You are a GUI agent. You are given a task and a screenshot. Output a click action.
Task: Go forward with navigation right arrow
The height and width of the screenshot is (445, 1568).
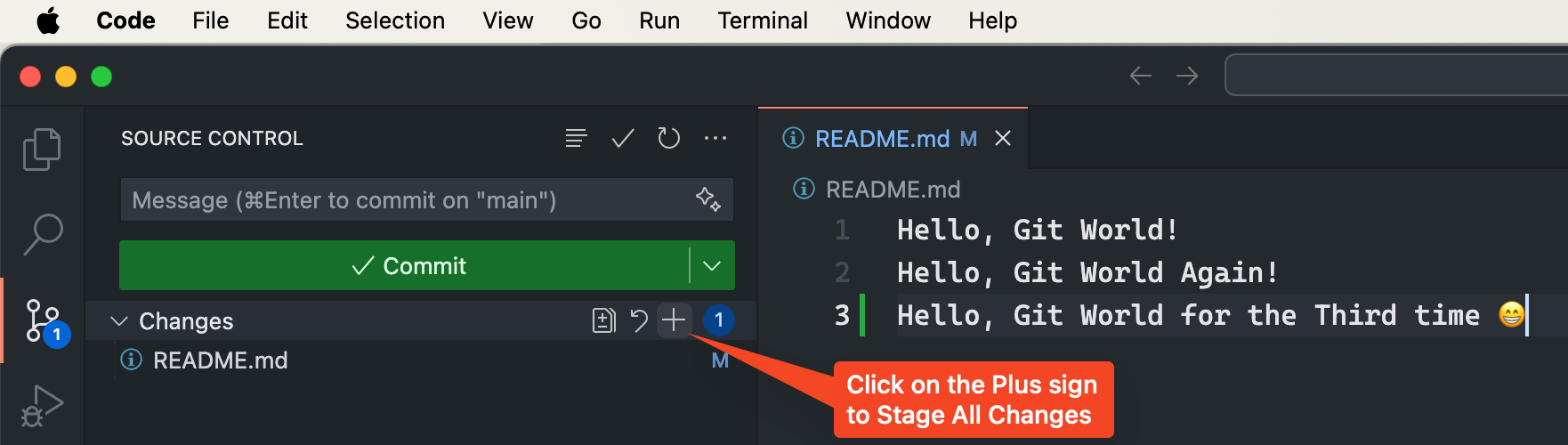coord(1187,76)
